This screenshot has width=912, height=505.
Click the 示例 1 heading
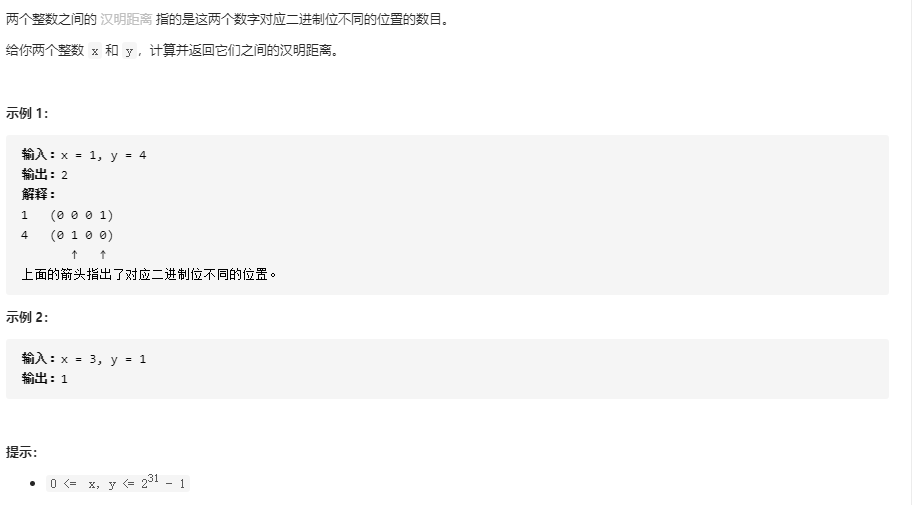pyautogui.click(x=27, y=113)
